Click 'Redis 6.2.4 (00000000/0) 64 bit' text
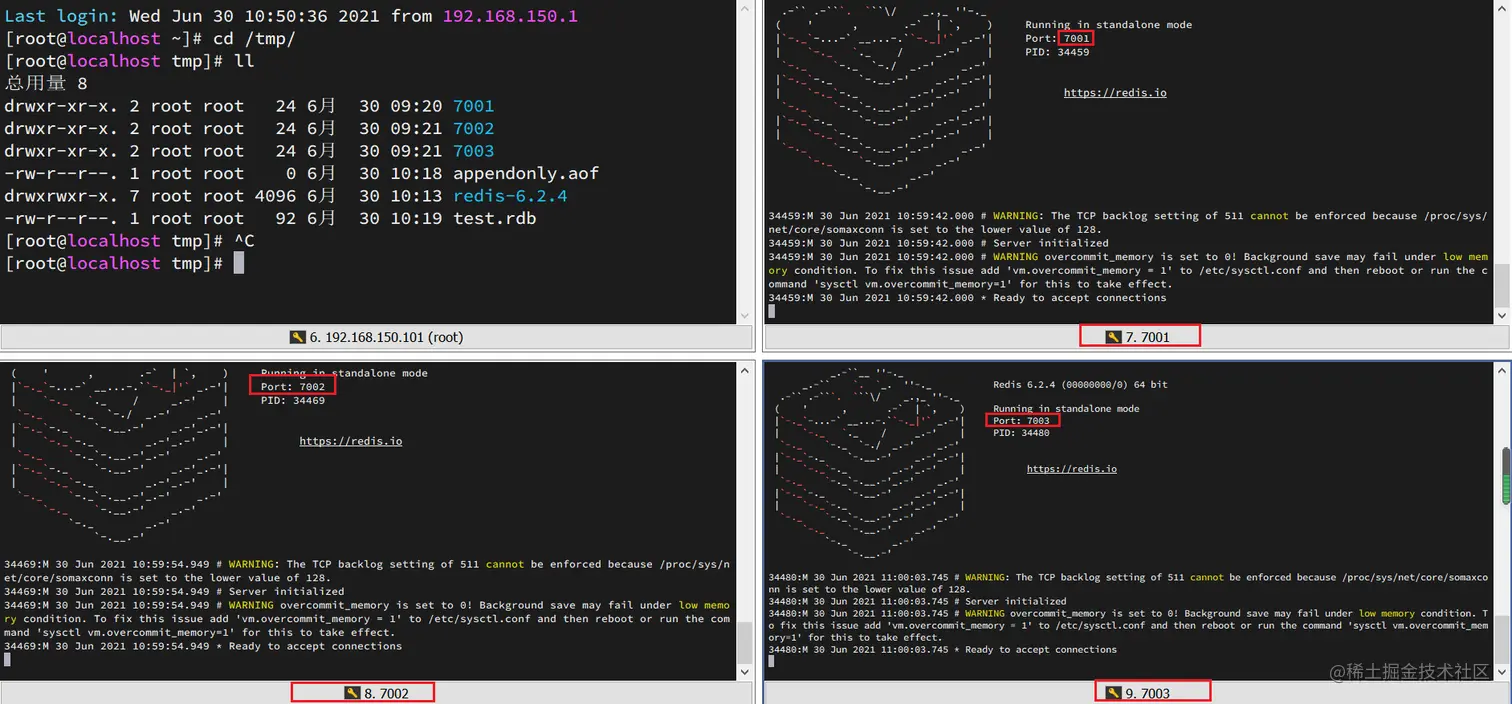 tap(1080, 385)
